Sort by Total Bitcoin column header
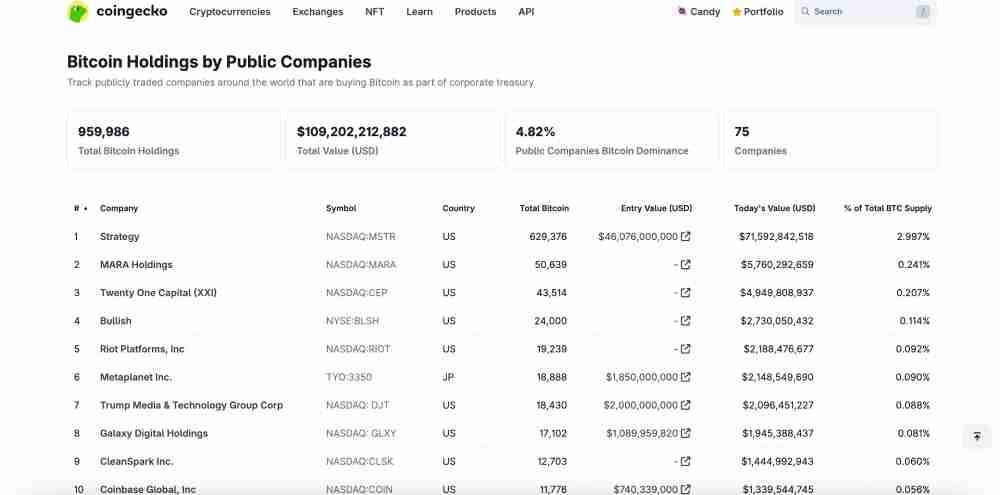Viewport: 1000px width, 495px height. (544, 208)
